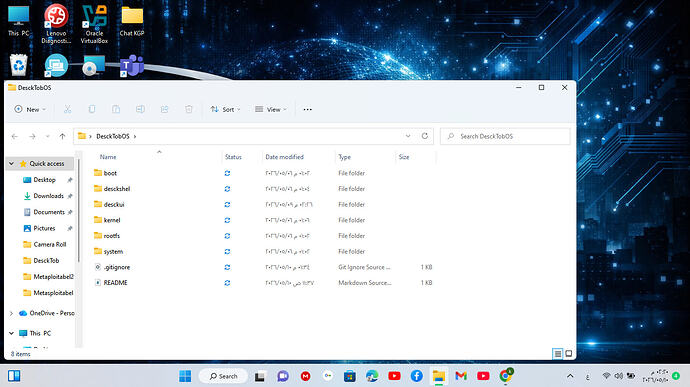This screenshot has width=690, height=387.
Task: Select the This PC desktop icon
Action: point(18,21)
